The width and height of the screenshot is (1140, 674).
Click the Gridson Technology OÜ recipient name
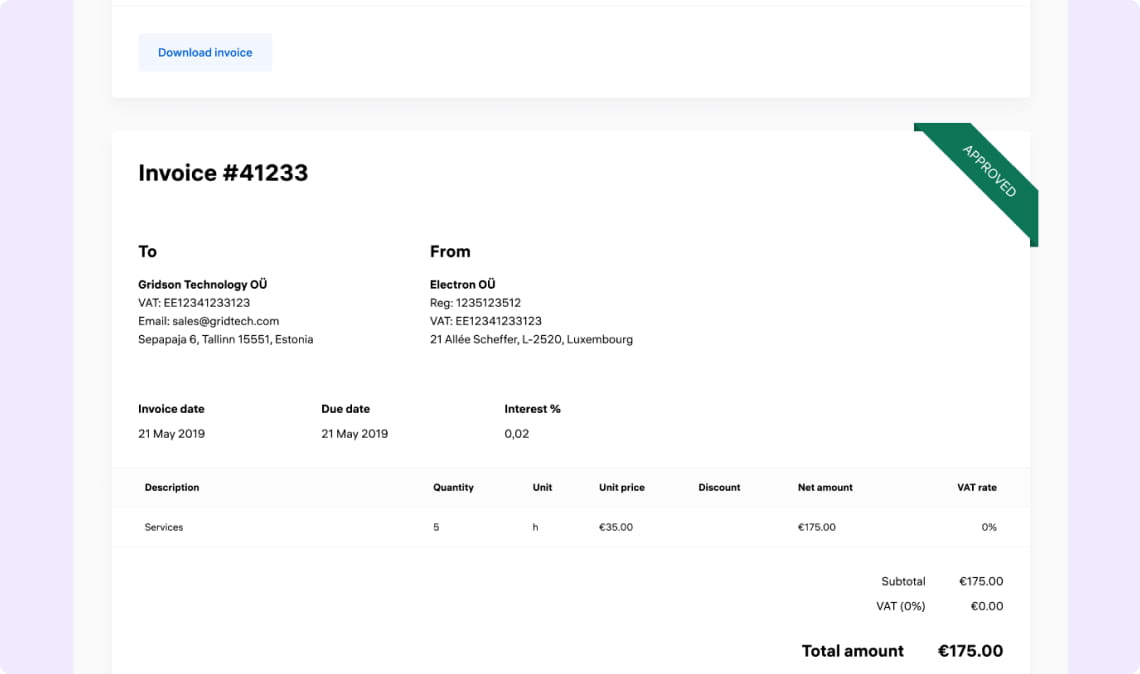(202, 285)
